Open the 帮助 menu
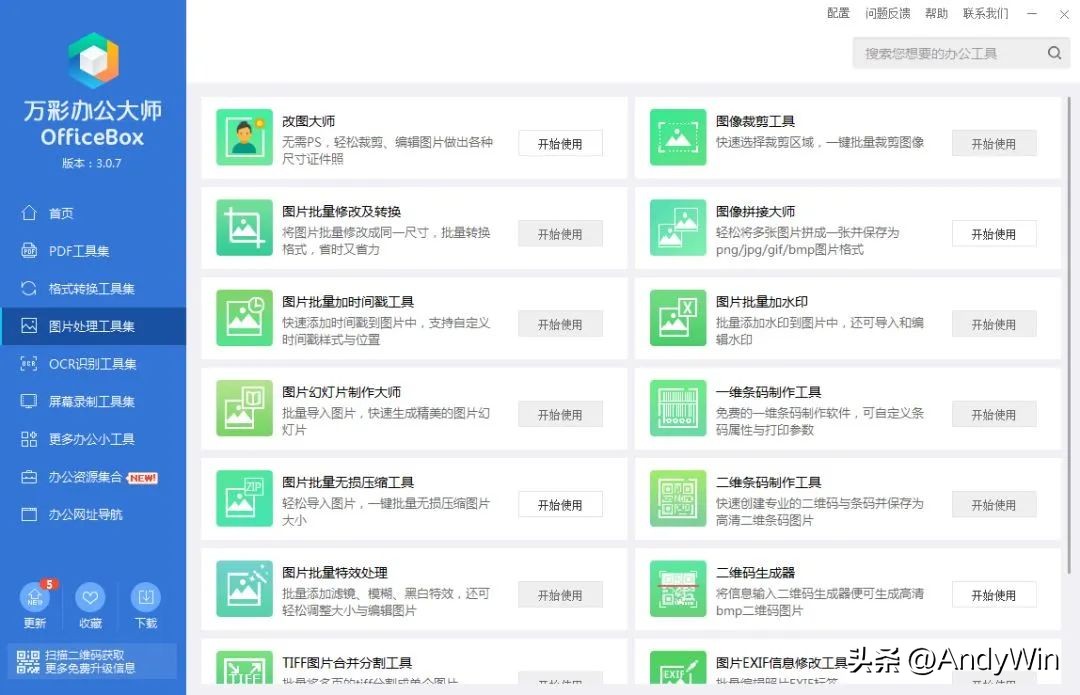The height and width of the screenshot is (695, 1080). [936, 13]
